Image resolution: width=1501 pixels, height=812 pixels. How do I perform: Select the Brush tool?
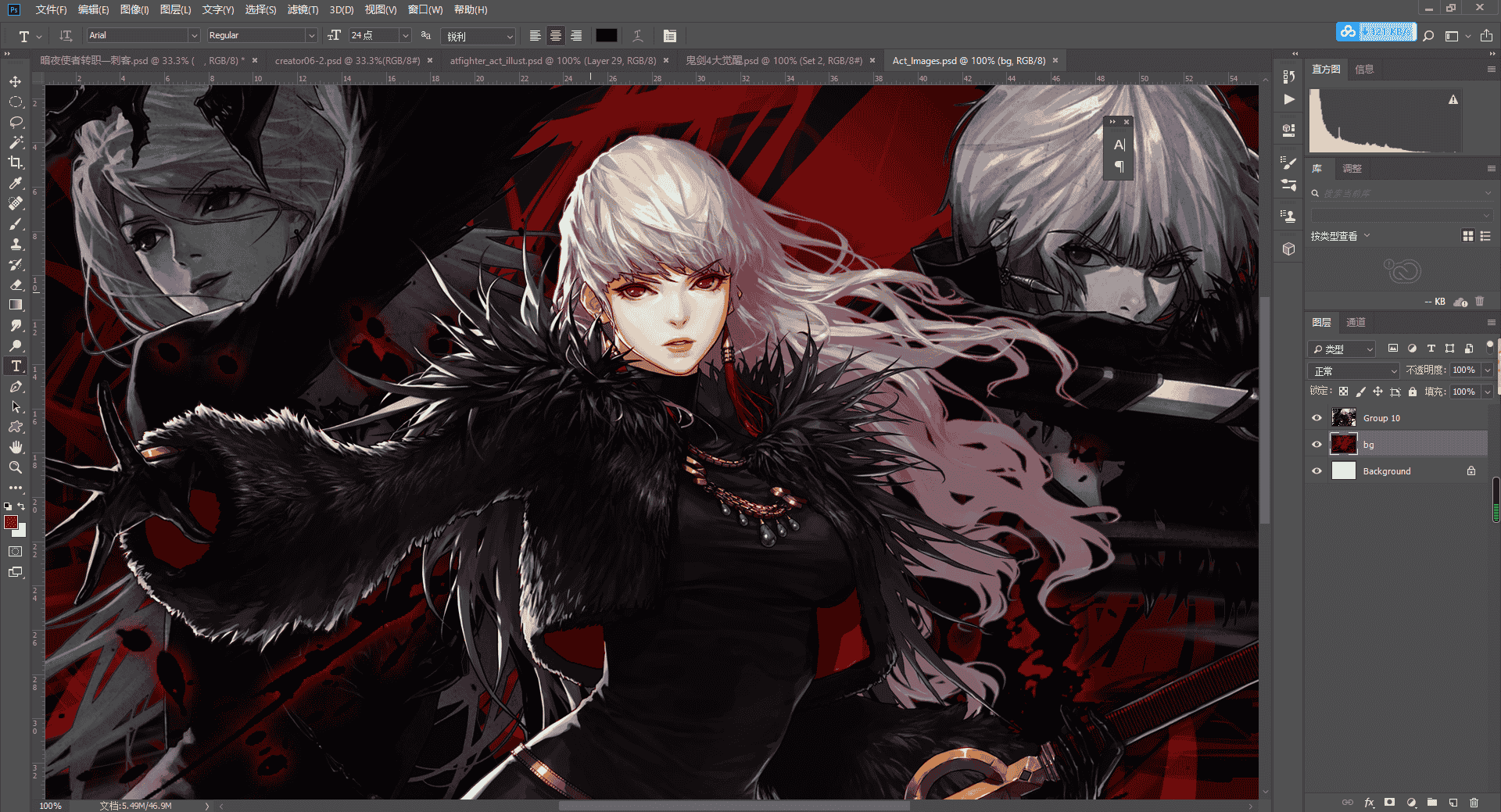(x=15, y=224)
